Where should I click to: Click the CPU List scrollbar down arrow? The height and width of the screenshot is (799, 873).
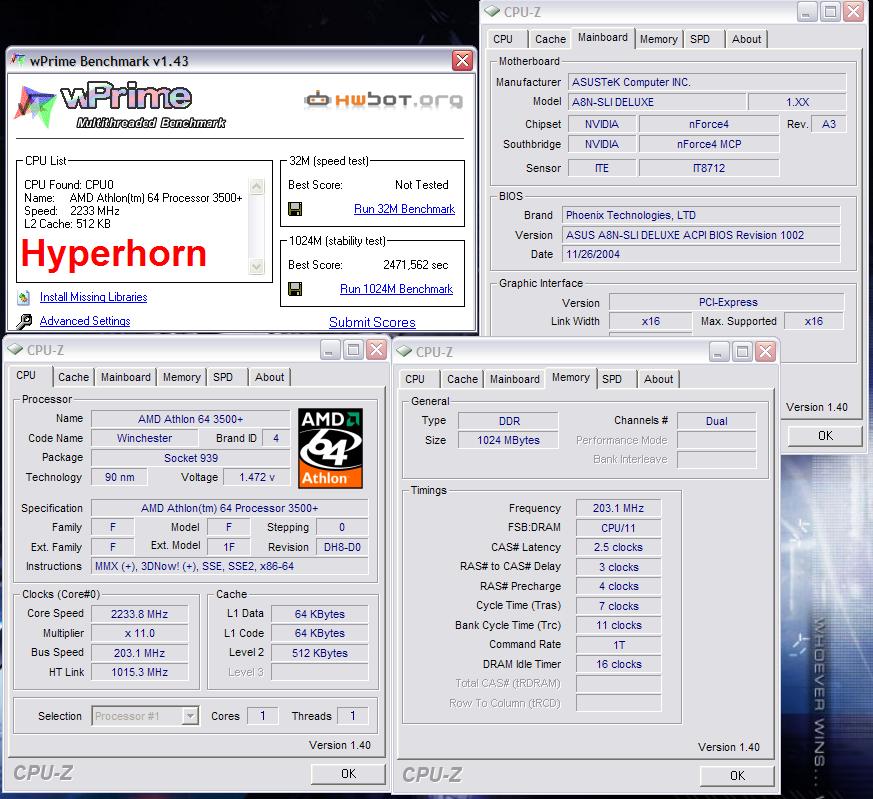point(257,266)
